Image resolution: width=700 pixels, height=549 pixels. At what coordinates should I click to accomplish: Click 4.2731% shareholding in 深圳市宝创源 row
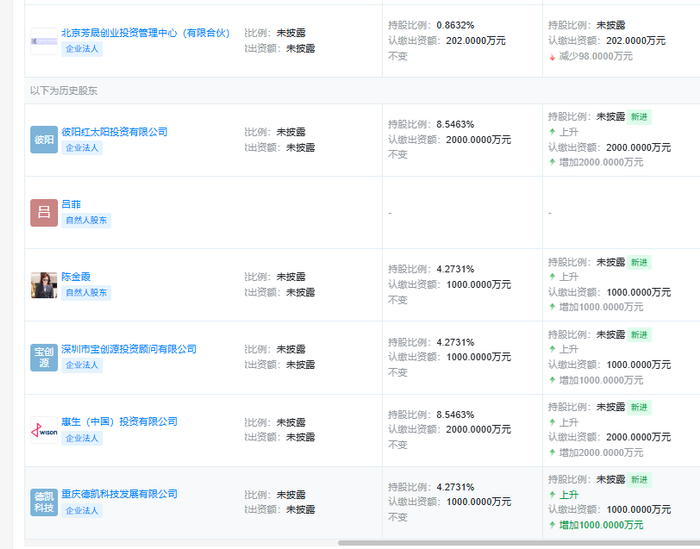coord(455,342)
